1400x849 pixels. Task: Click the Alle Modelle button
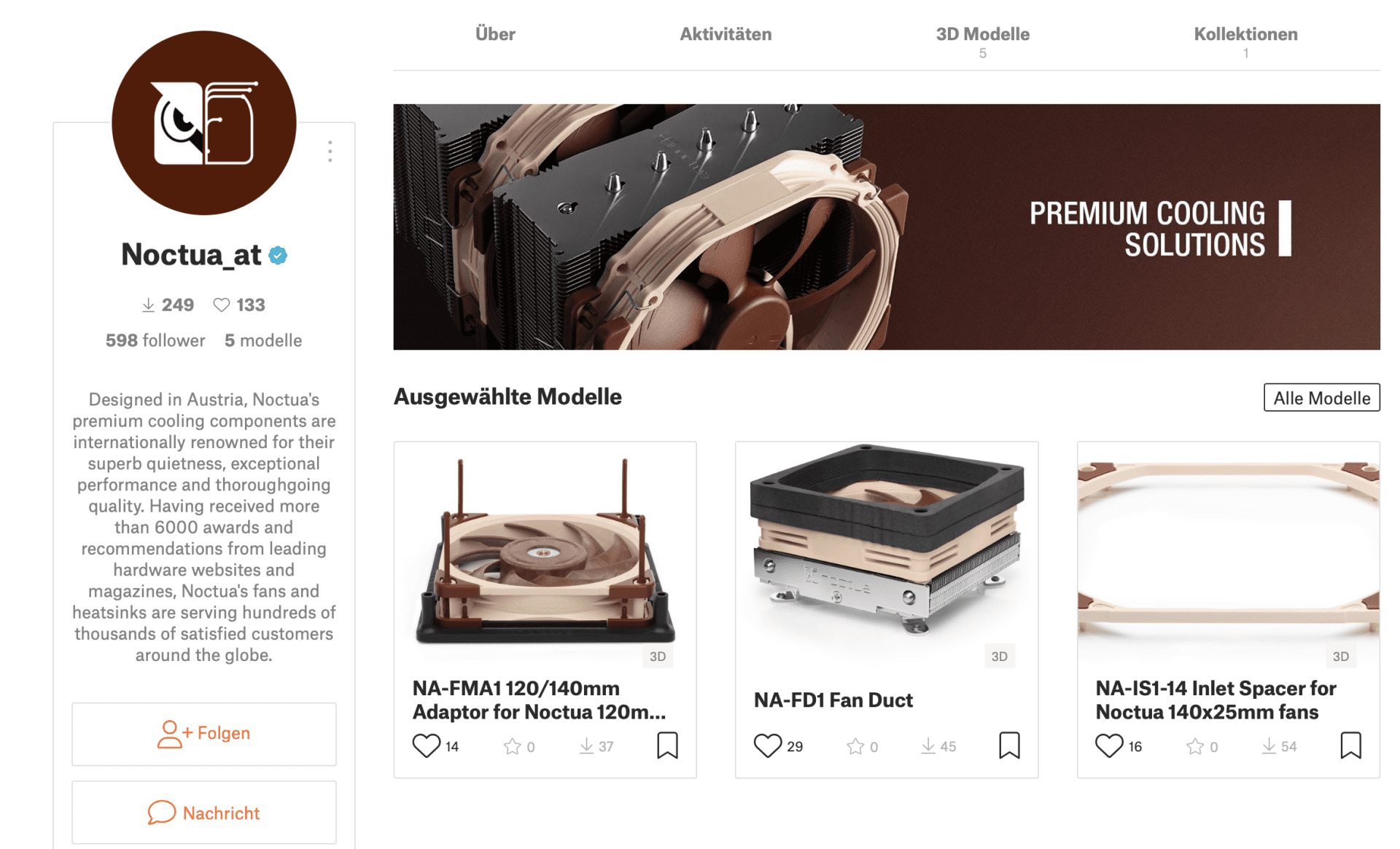pyautogui.click(x=1321, y=398)
